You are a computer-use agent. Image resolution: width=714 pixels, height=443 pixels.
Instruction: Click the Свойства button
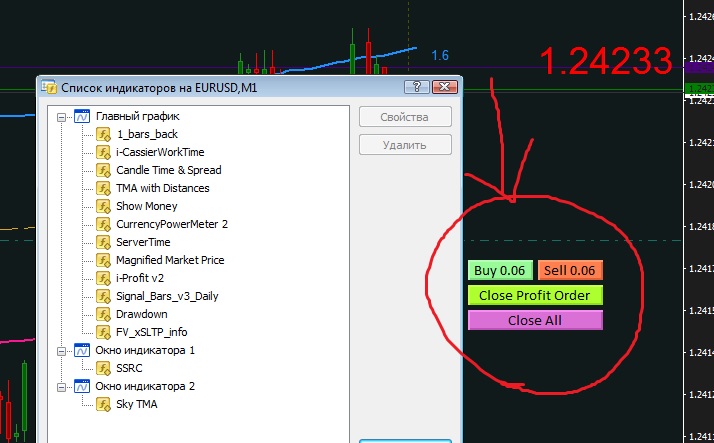click(405, 117)
